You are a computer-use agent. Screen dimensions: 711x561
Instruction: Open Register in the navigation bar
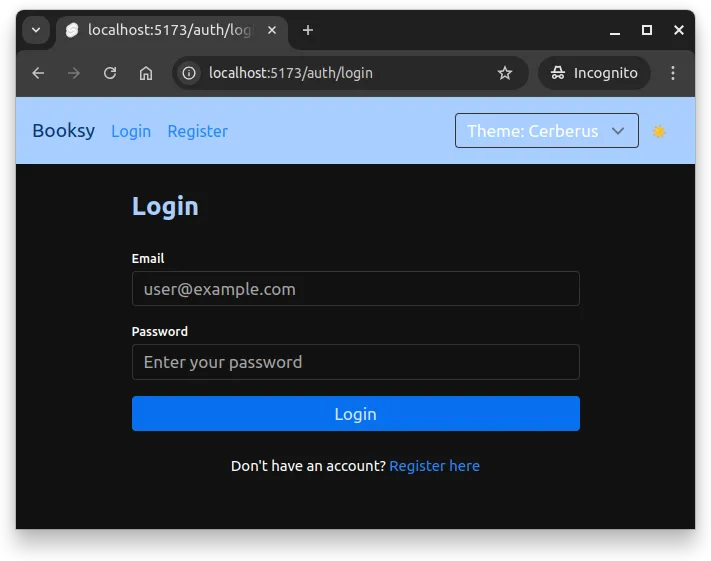[198, 131]
